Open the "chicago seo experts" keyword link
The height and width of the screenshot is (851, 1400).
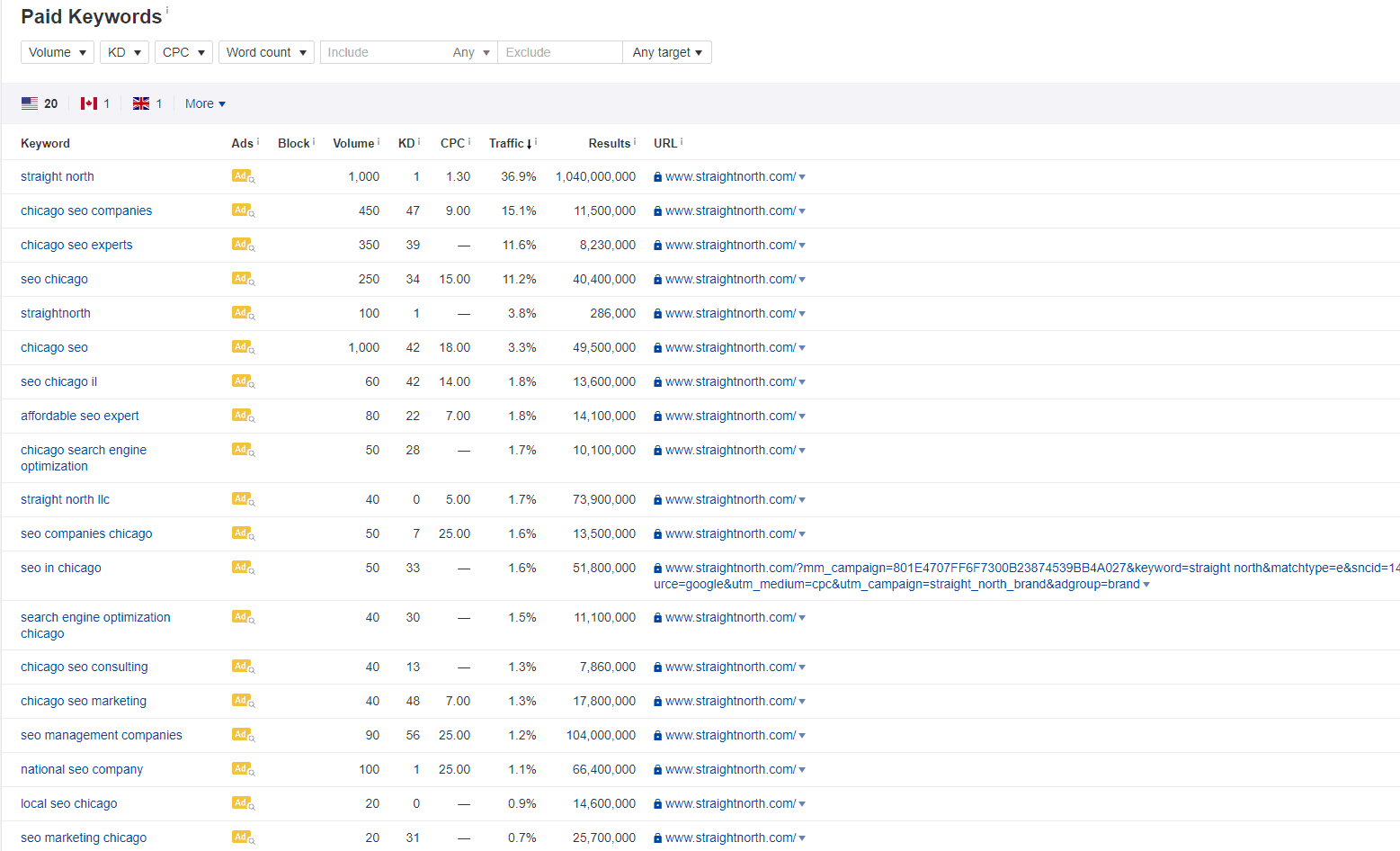coord(76,245)
